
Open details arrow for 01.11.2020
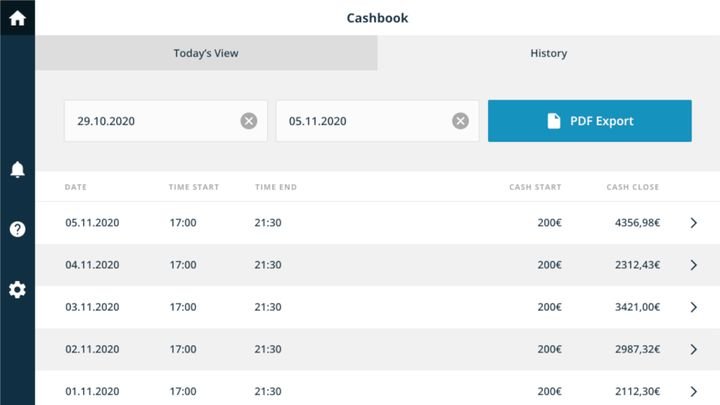694,391
